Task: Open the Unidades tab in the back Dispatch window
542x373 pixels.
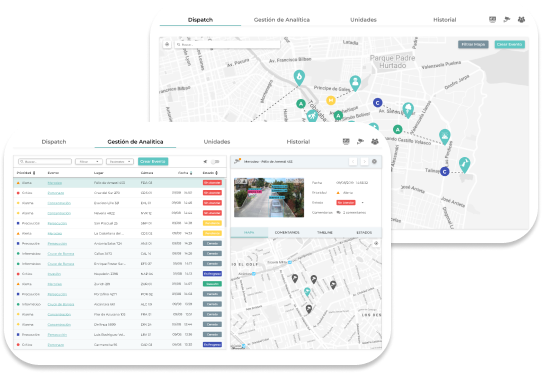Action: point(363,20)
